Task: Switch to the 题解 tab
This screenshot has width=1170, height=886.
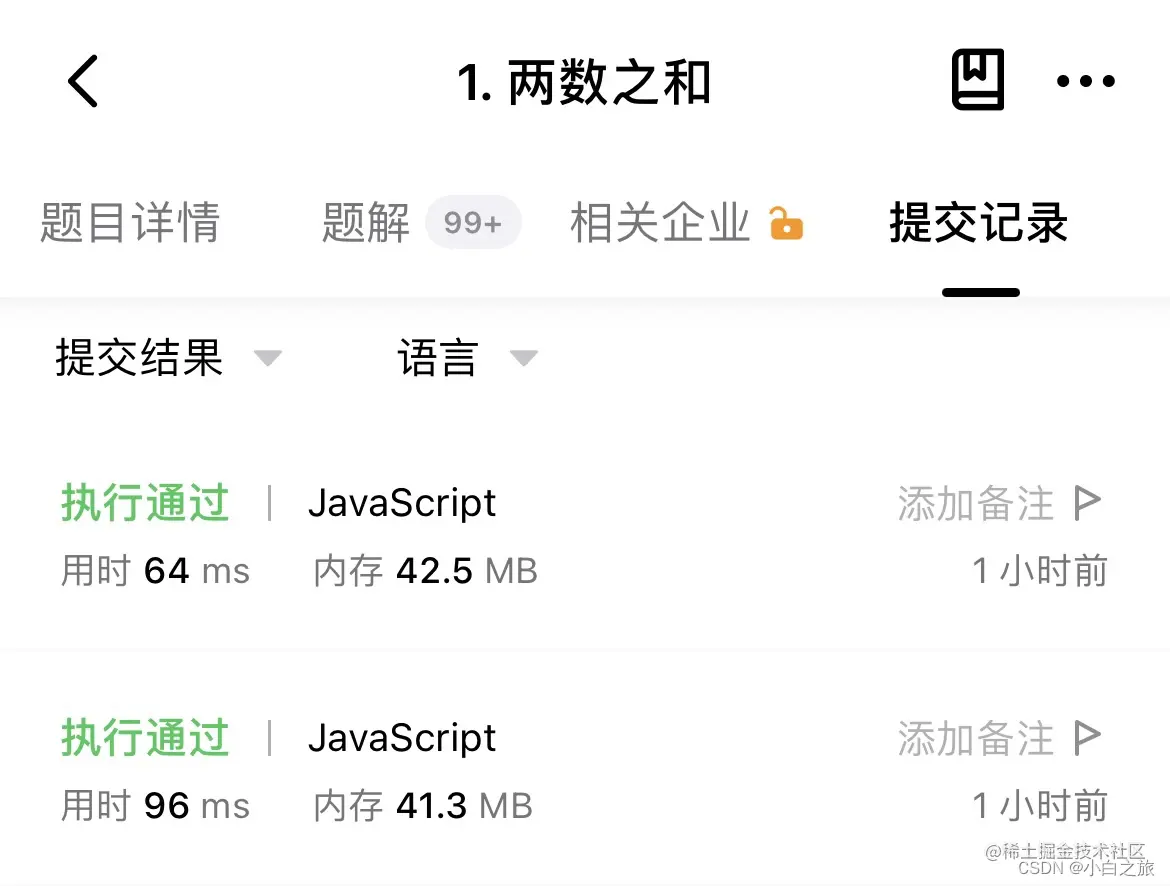Action: click(x=364, y=223)
